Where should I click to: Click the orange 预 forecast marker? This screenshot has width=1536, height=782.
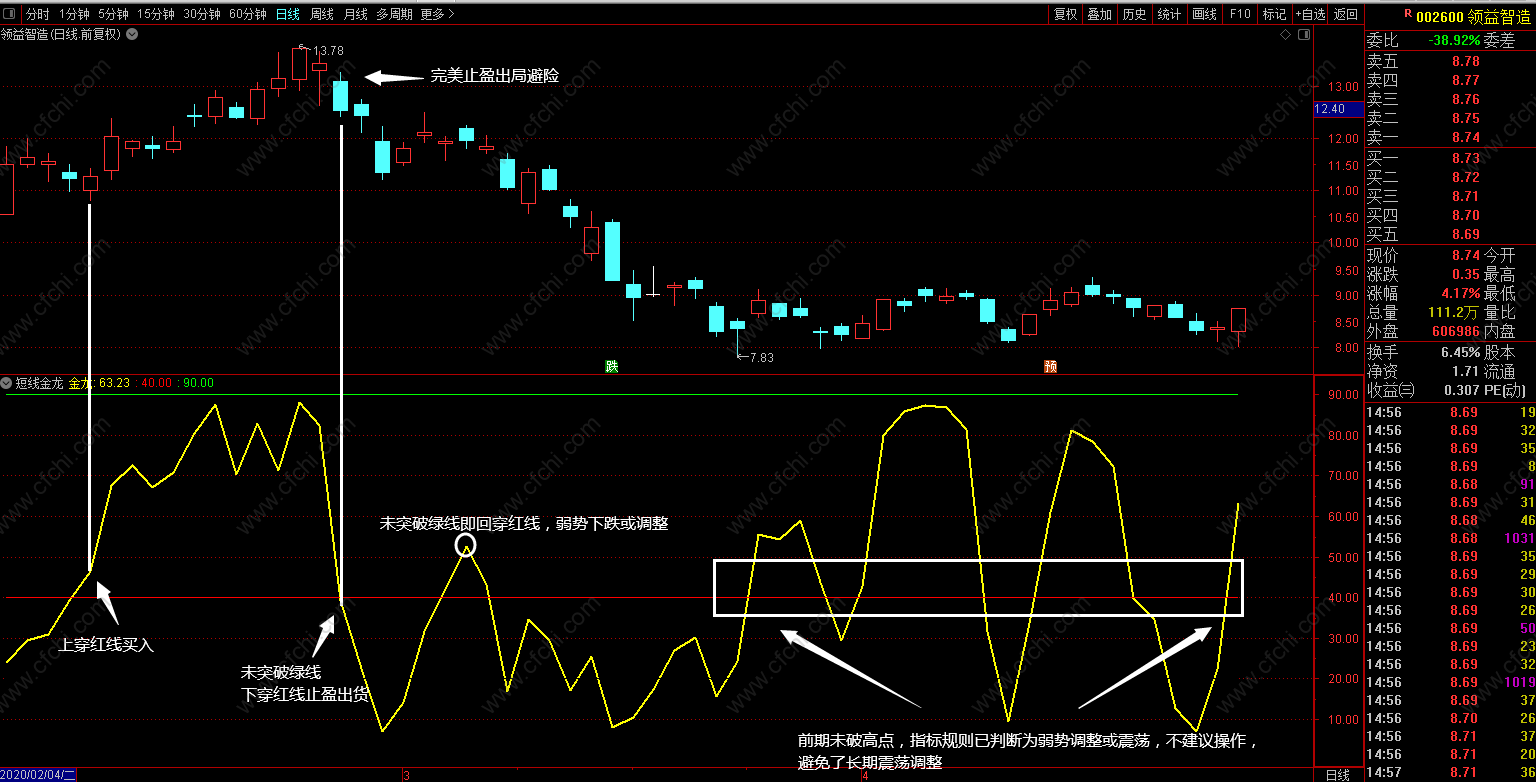point(1050,366)
